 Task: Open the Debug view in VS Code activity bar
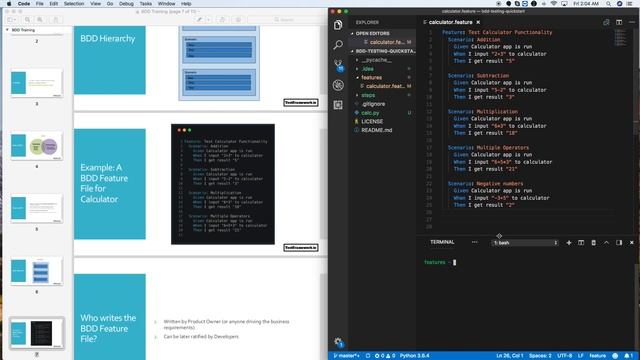pos(338,85)
